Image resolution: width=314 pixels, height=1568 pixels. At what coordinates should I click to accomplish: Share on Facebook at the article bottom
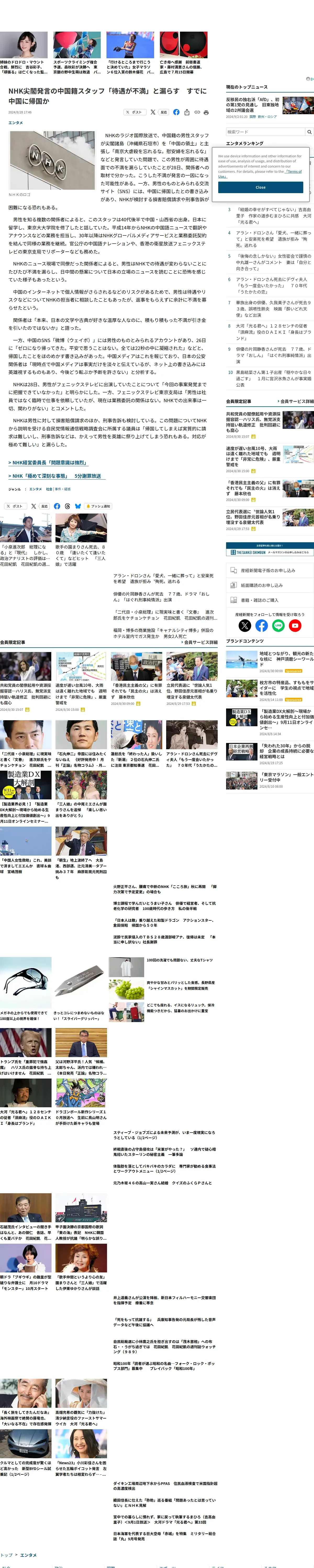(57, 506)
